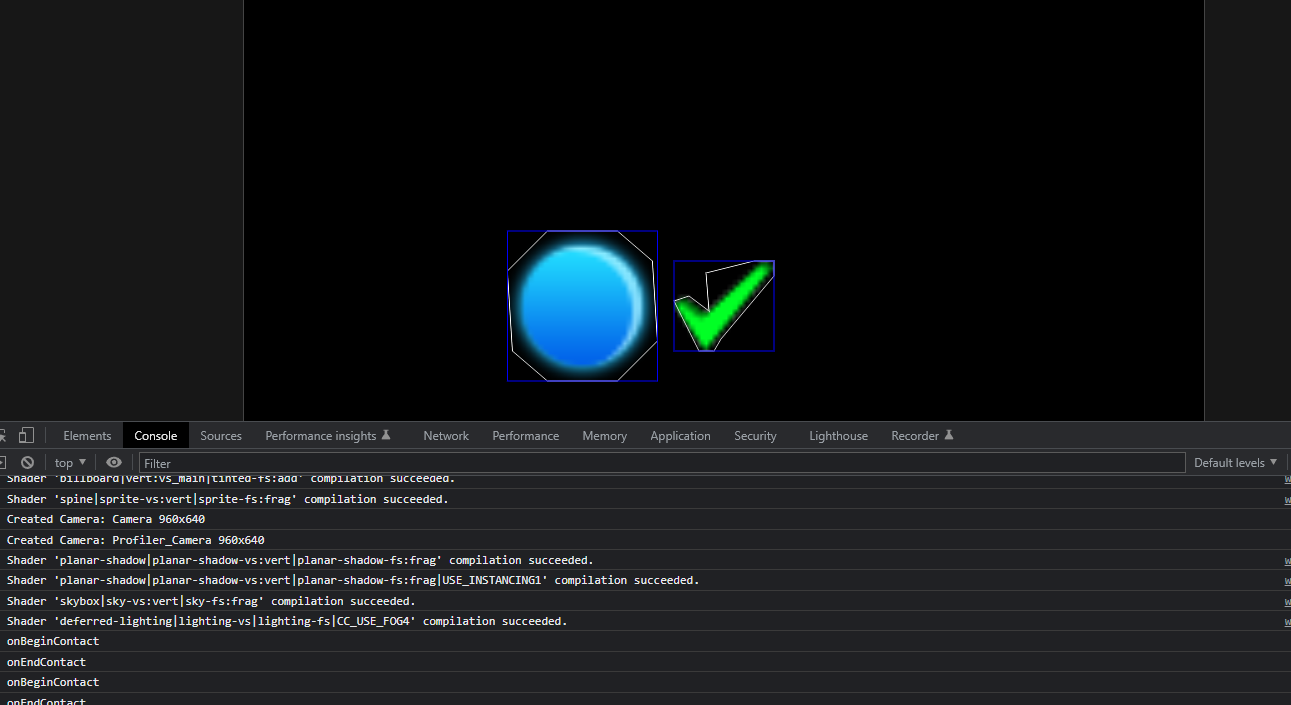The width and height of the screenshot is (1291, 705).
Task: Open the top context dropdown
Action: (x=70, y=463)
